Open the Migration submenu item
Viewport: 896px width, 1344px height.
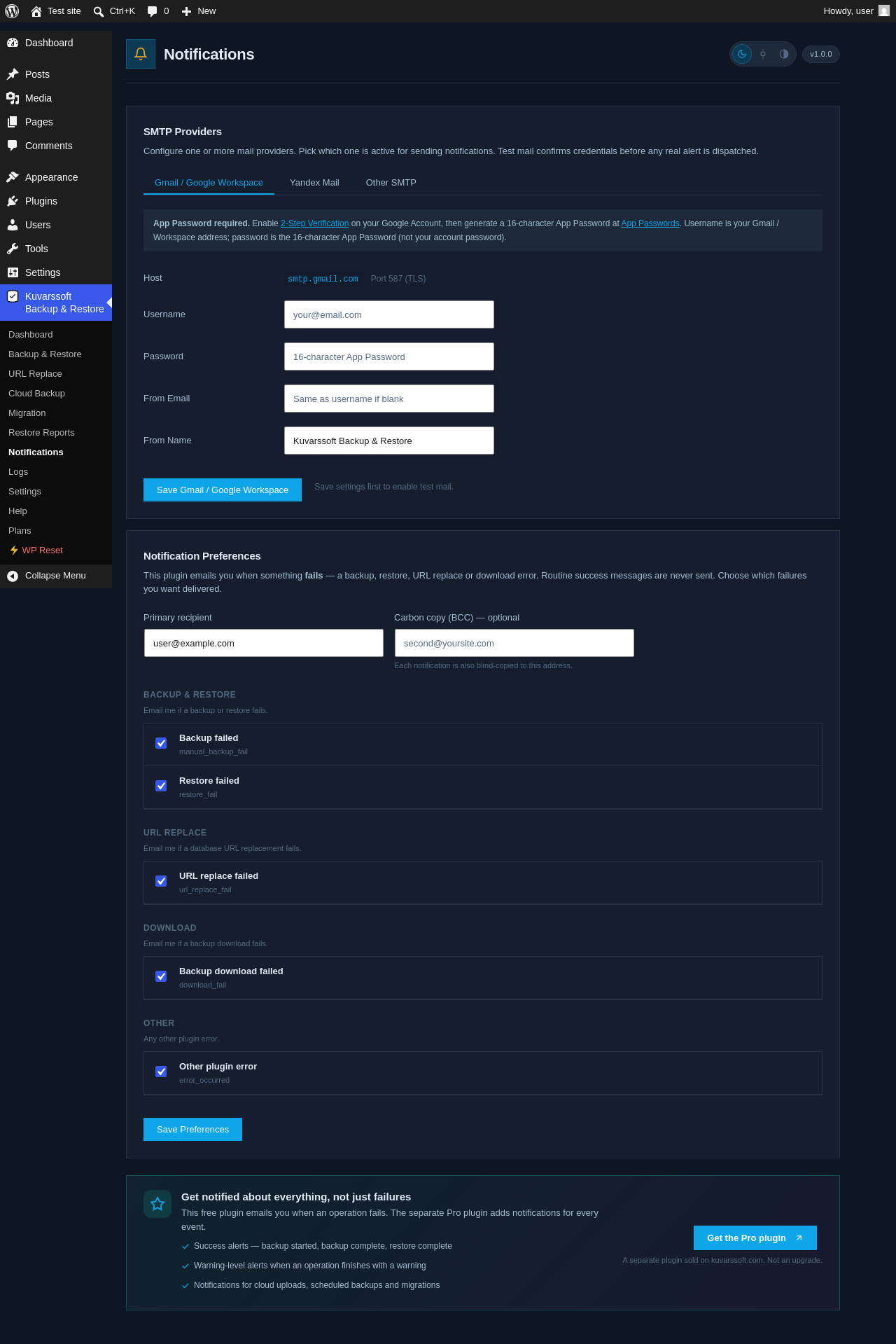click(x=27, y=413)
